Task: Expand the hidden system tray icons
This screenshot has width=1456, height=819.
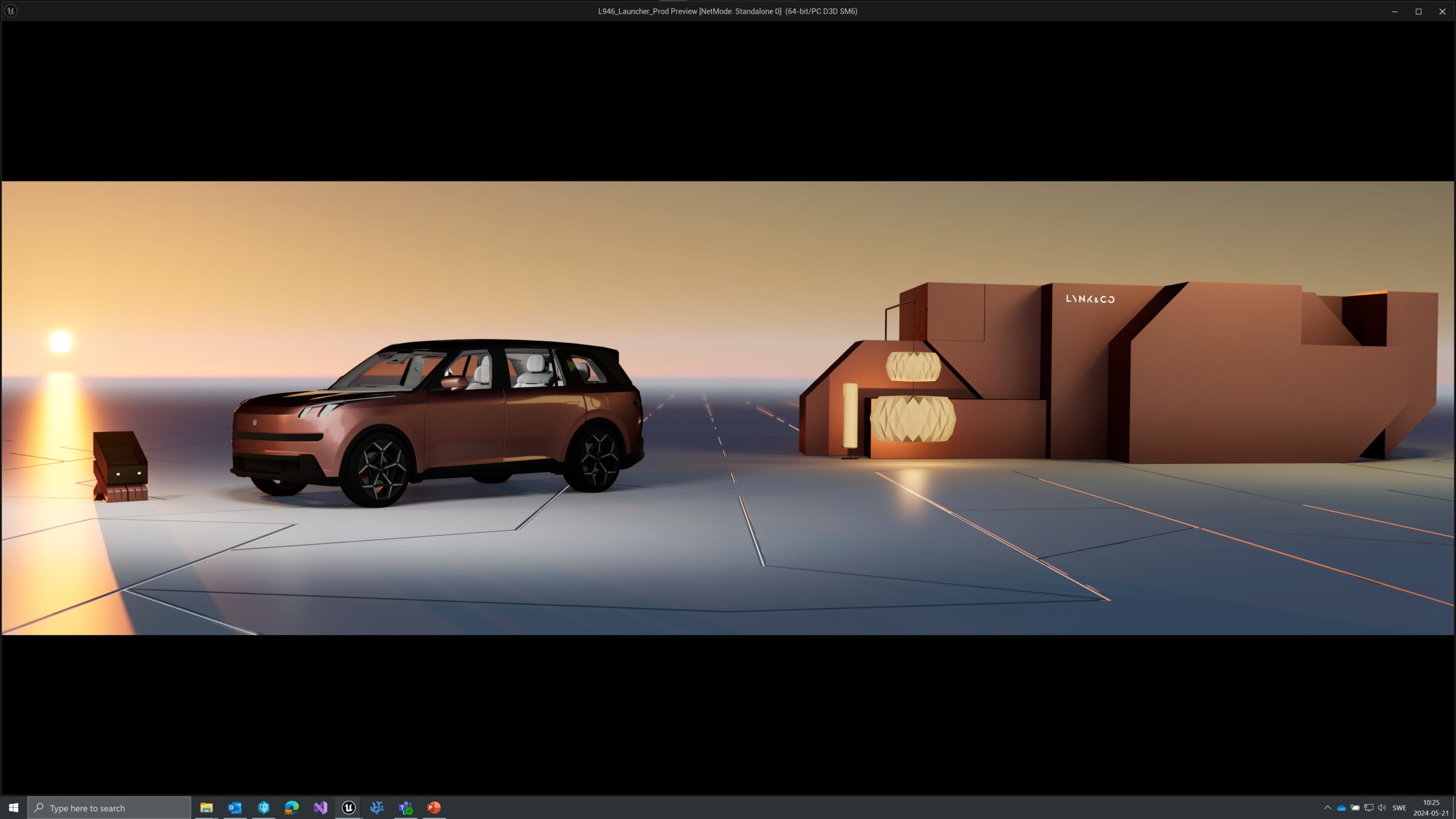Action: (1327, 807)
